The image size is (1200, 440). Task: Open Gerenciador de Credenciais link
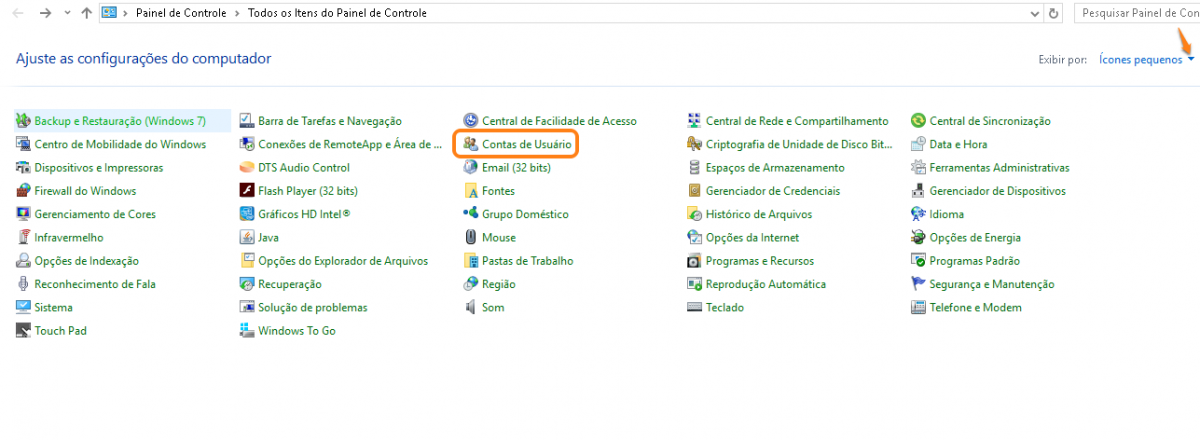[x=773, y=191]
